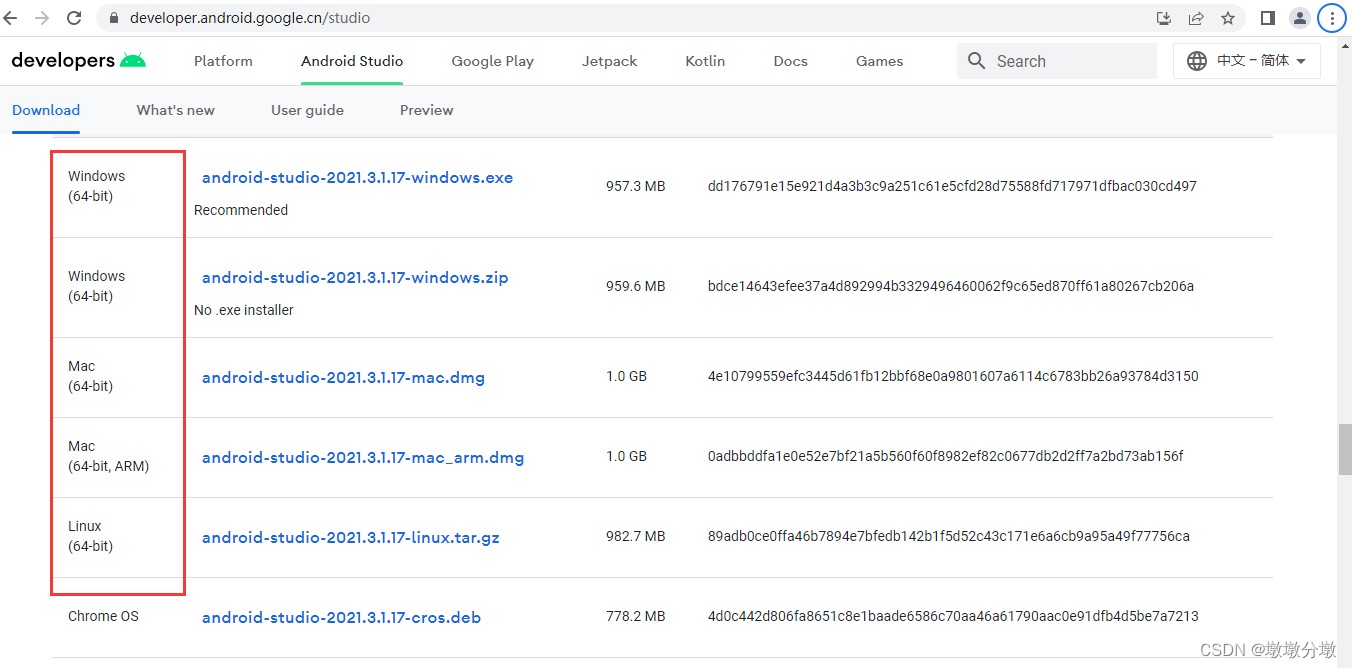Download android-studio-2021.3.1.17-mac_arm.dmg
Image resolution: width=1352 pixels, height=668 pixels.
363,458
